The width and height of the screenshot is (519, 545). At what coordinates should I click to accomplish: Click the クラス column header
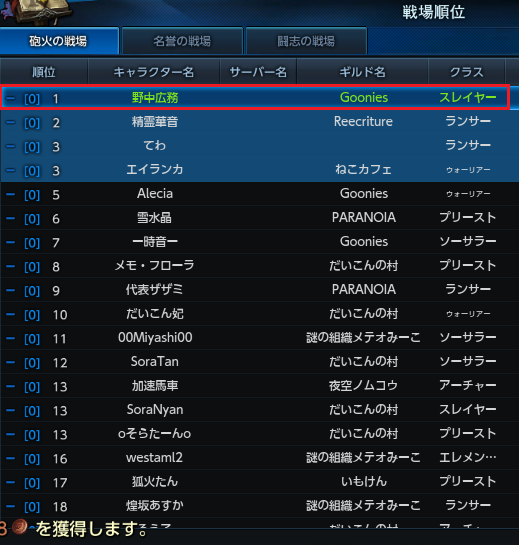467,72
